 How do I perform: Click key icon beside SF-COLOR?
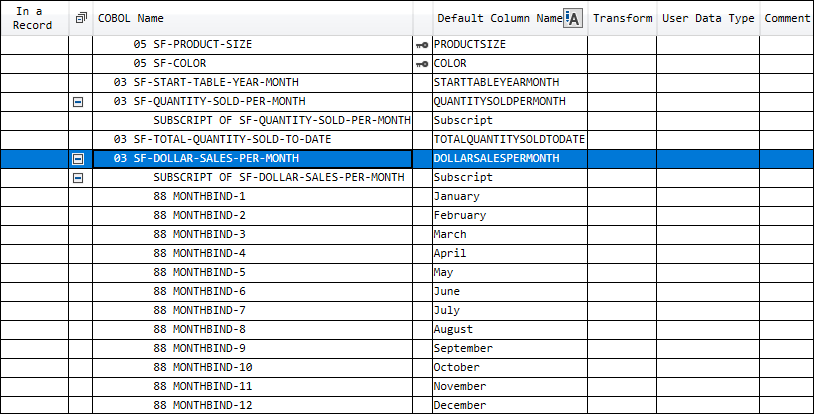421,64
